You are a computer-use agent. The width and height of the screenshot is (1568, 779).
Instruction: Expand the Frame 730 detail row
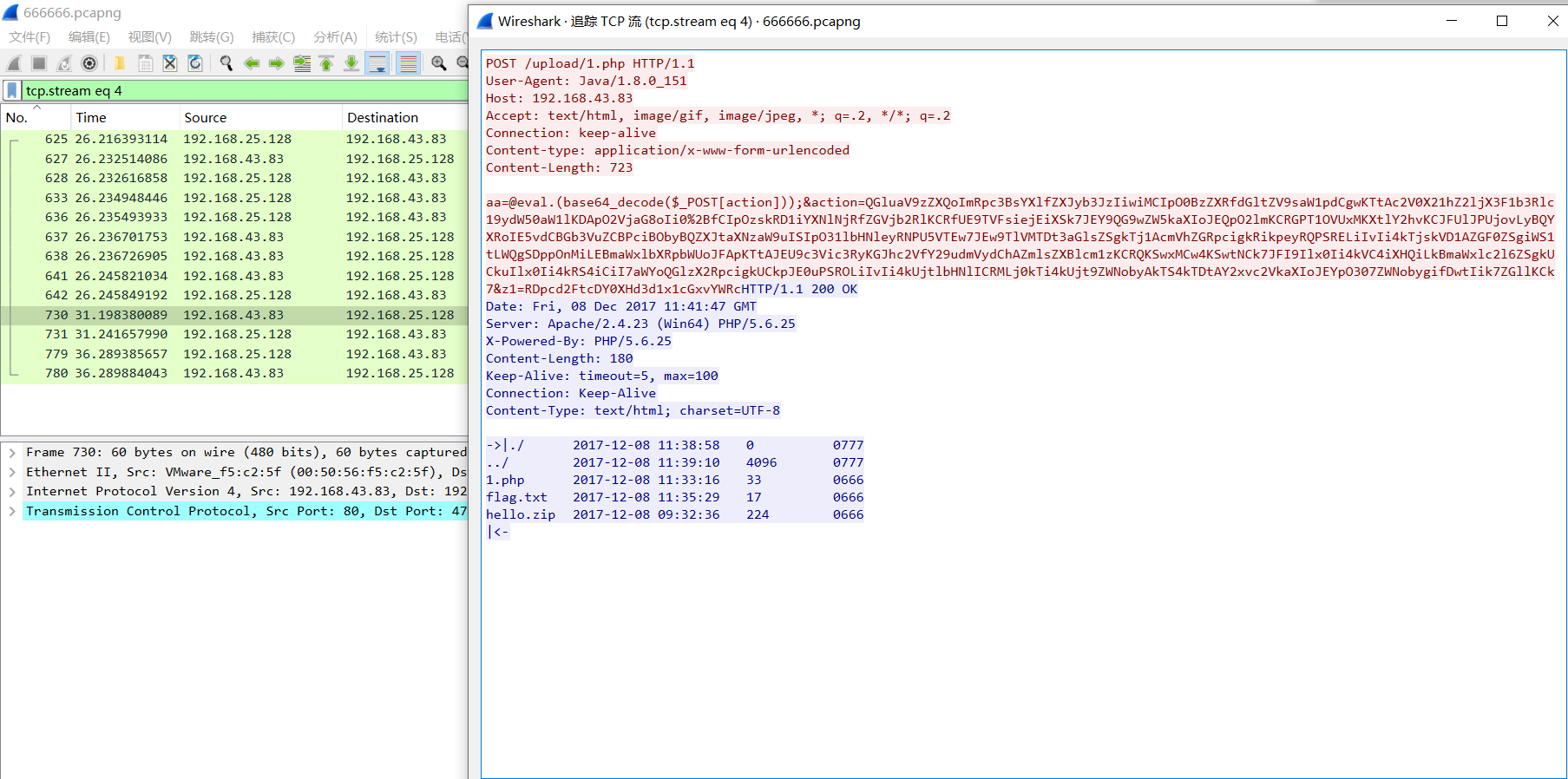point(12,452)
